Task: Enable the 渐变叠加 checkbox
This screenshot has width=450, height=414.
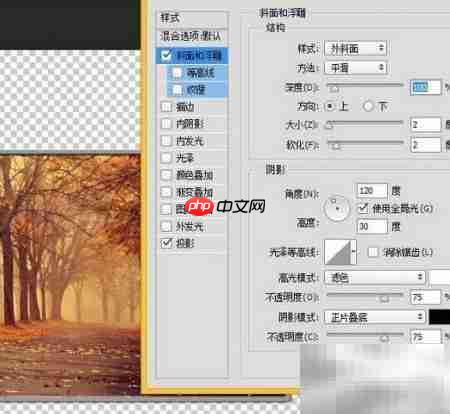Action: click(x=166, y=192)
